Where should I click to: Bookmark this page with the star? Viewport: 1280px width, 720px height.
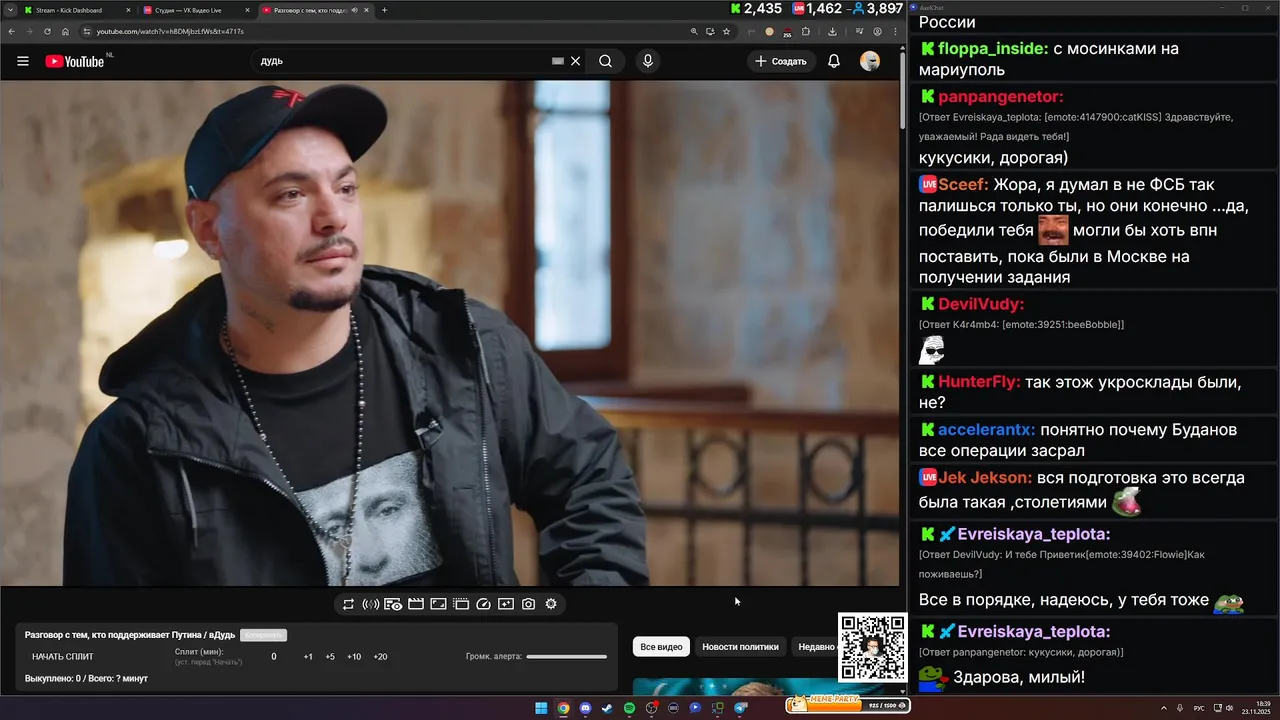(726, 31)
